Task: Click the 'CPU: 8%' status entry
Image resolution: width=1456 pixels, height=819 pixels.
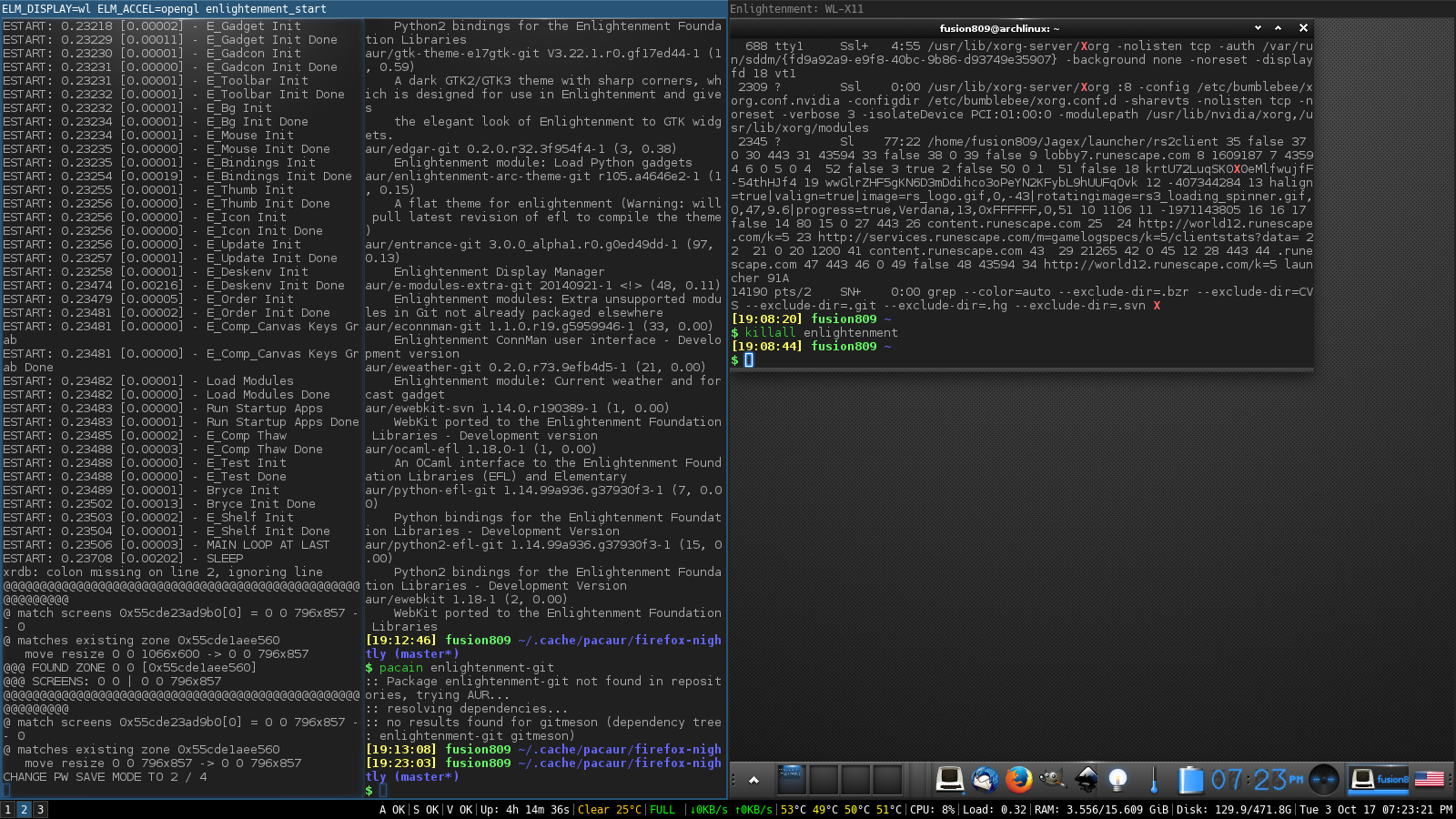Action: point(933,809)
